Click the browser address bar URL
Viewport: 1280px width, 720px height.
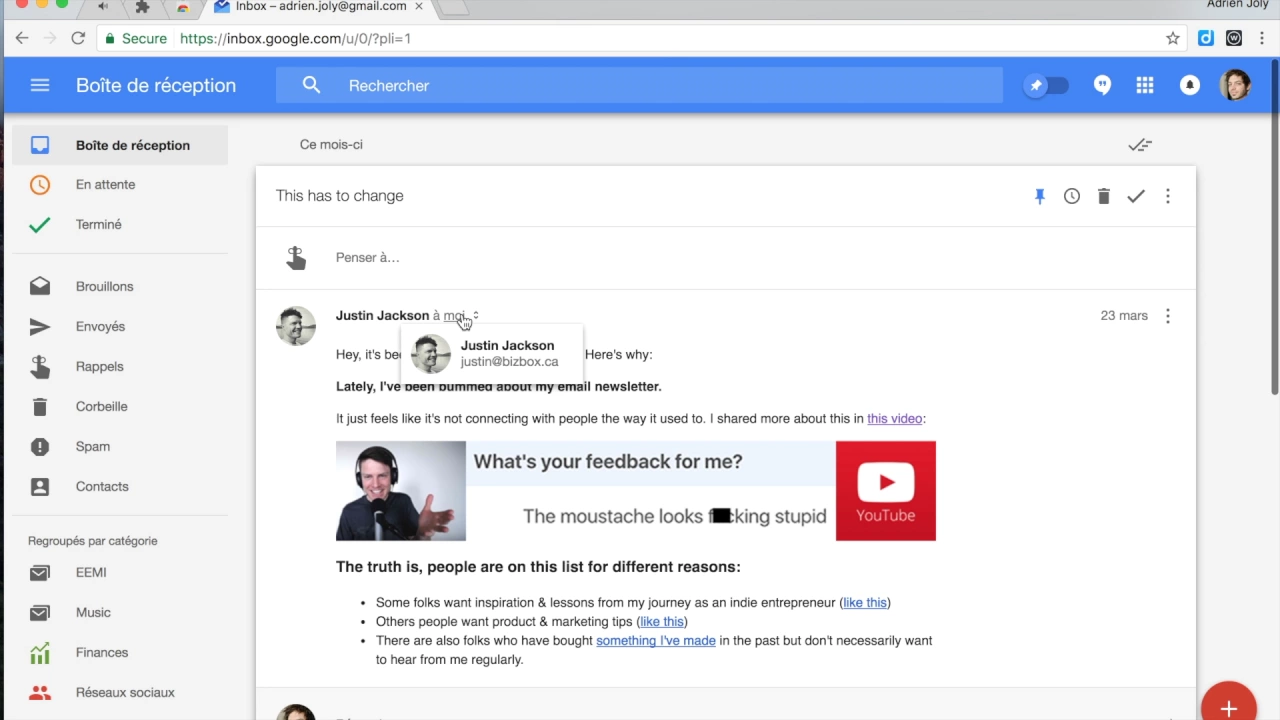click(295, 39)
